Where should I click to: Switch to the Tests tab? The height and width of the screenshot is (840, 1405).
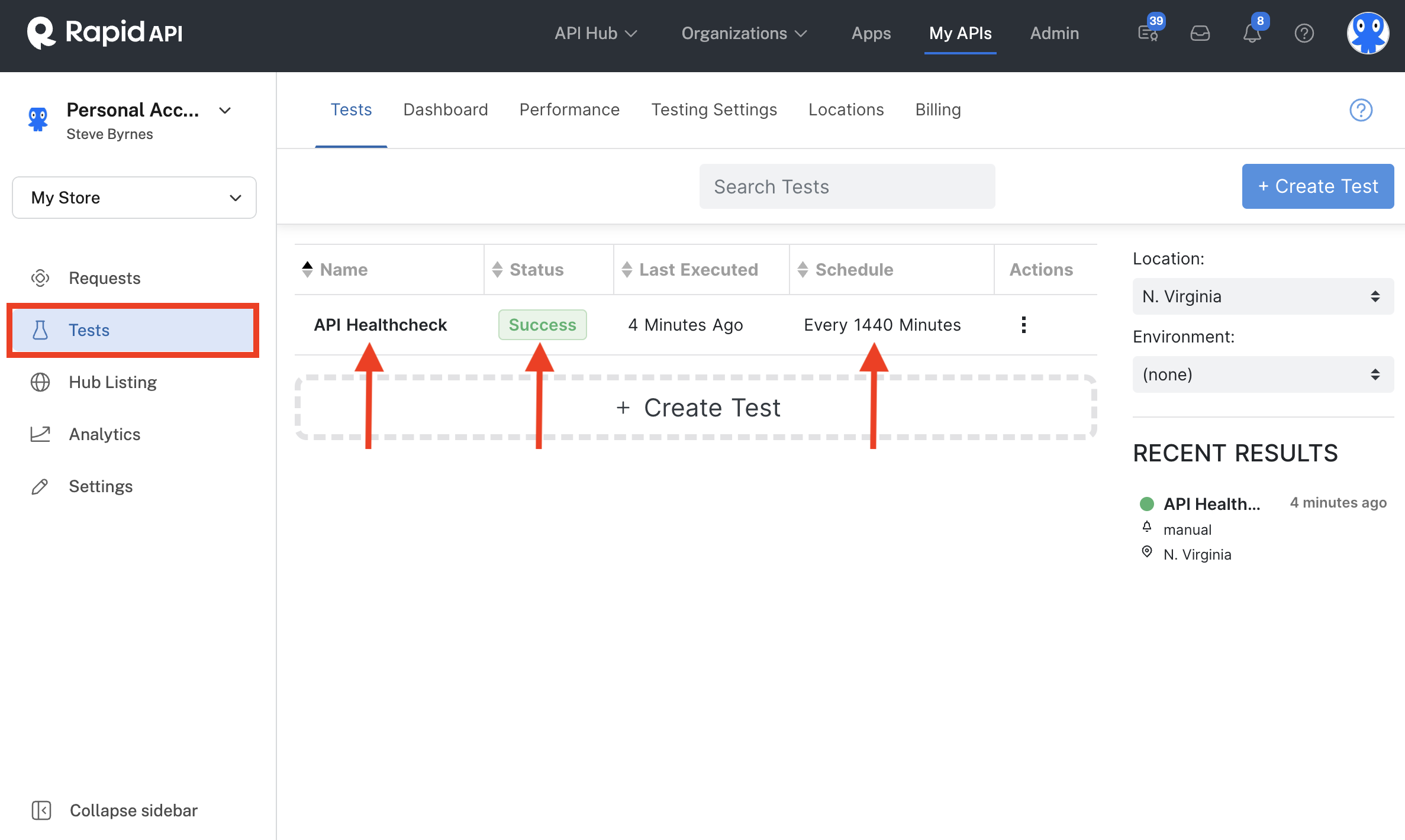pyautogui.click(x=351, y=110)
